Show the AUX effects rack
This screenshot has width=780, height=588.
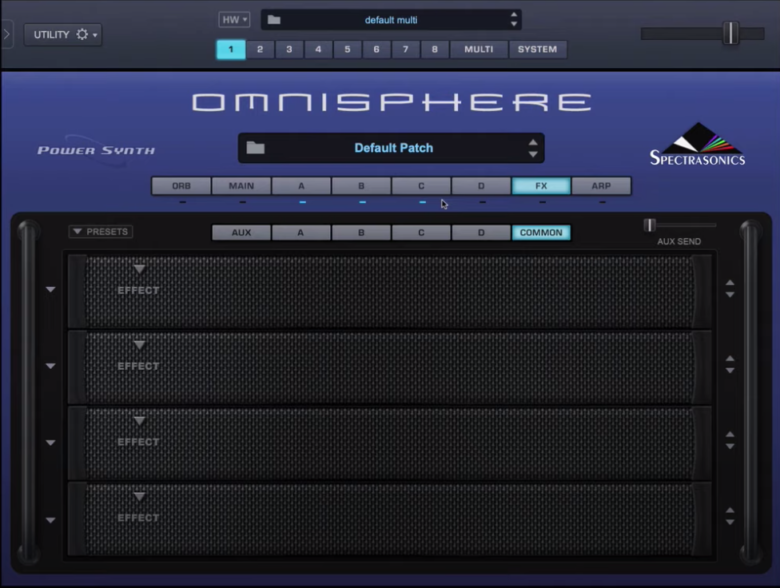[241, 232]
